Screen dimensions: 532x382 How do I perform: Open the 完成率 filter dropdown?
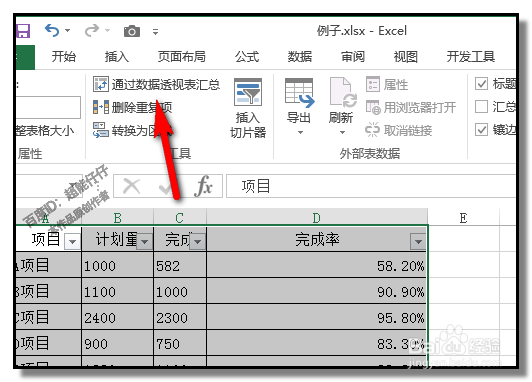(418, 242)
